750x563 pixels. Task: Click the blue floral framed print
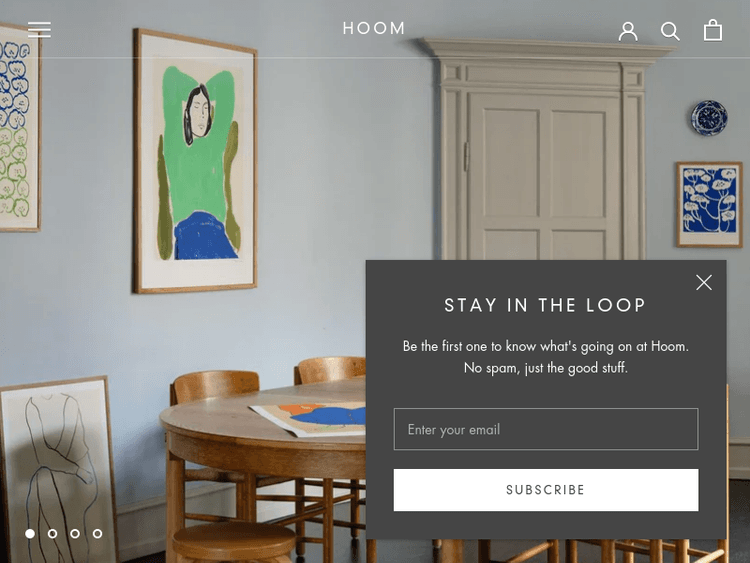click(x=709, y=204)
